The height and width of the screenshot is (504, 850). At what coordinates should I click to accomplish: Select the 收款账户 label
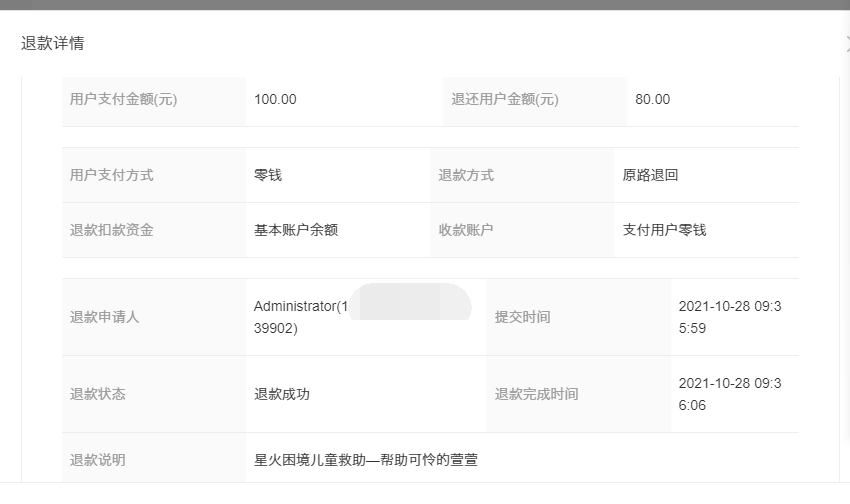[466, 230]
